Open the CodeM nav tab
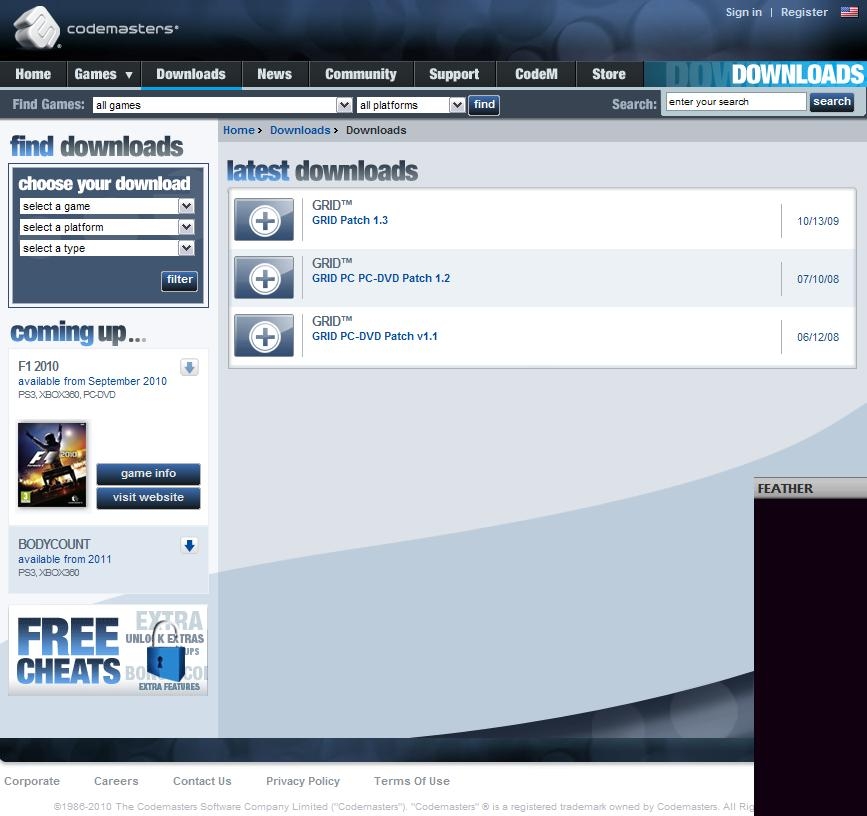This screenshot has height=816, width=867. 536,74
